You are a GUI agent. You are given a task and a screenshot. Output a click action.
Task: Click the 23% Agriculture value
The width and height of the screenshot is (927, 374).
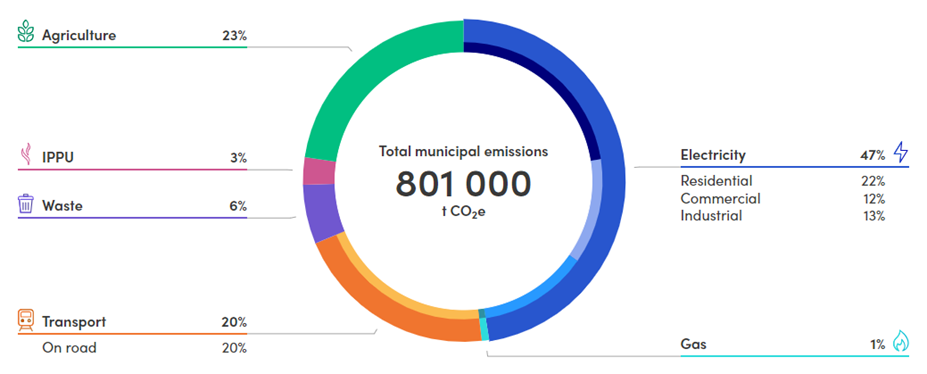pos(235,35)
